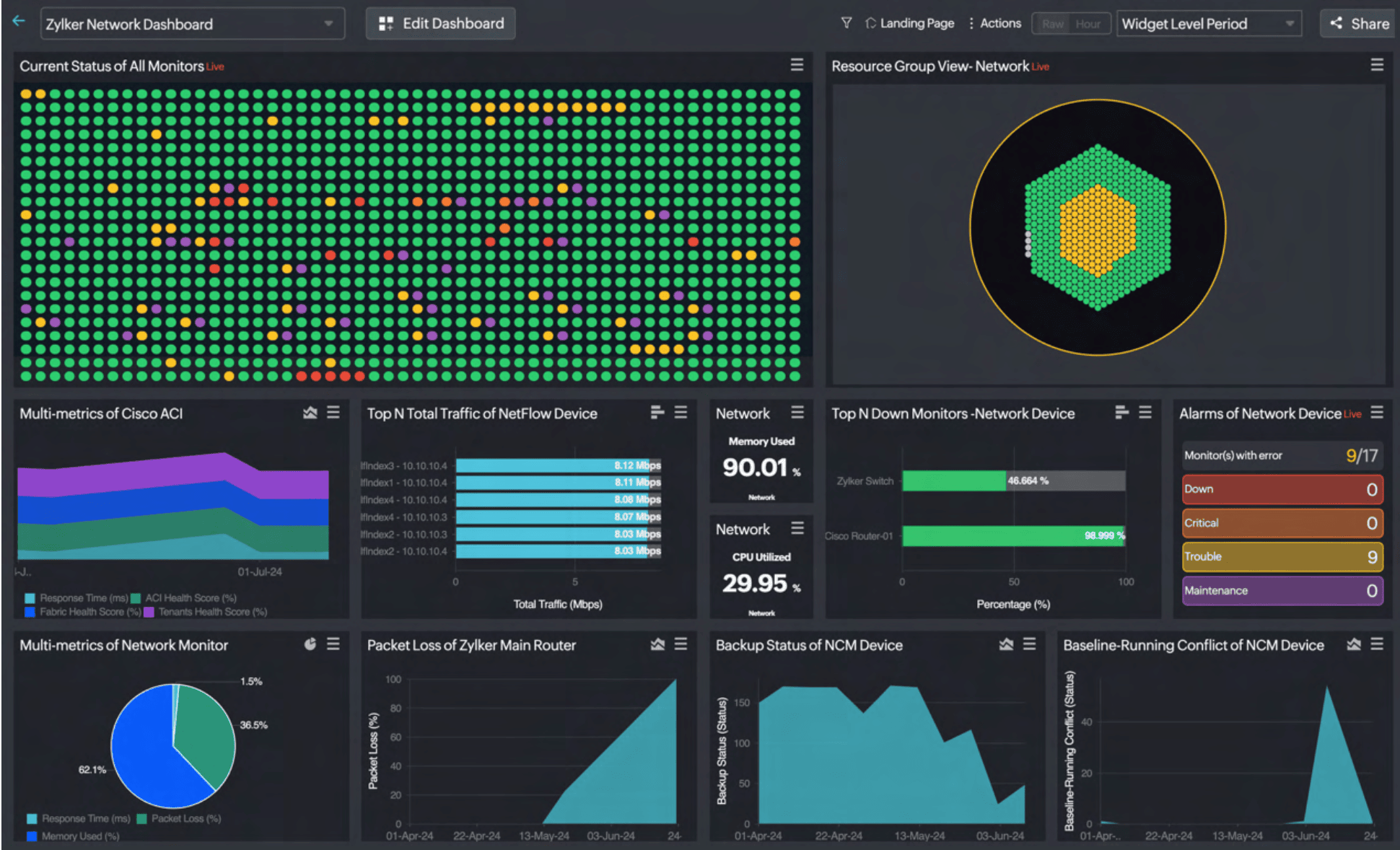Click the Share button
Viewport: 1400px width, 850px height.
point(1359,24)
